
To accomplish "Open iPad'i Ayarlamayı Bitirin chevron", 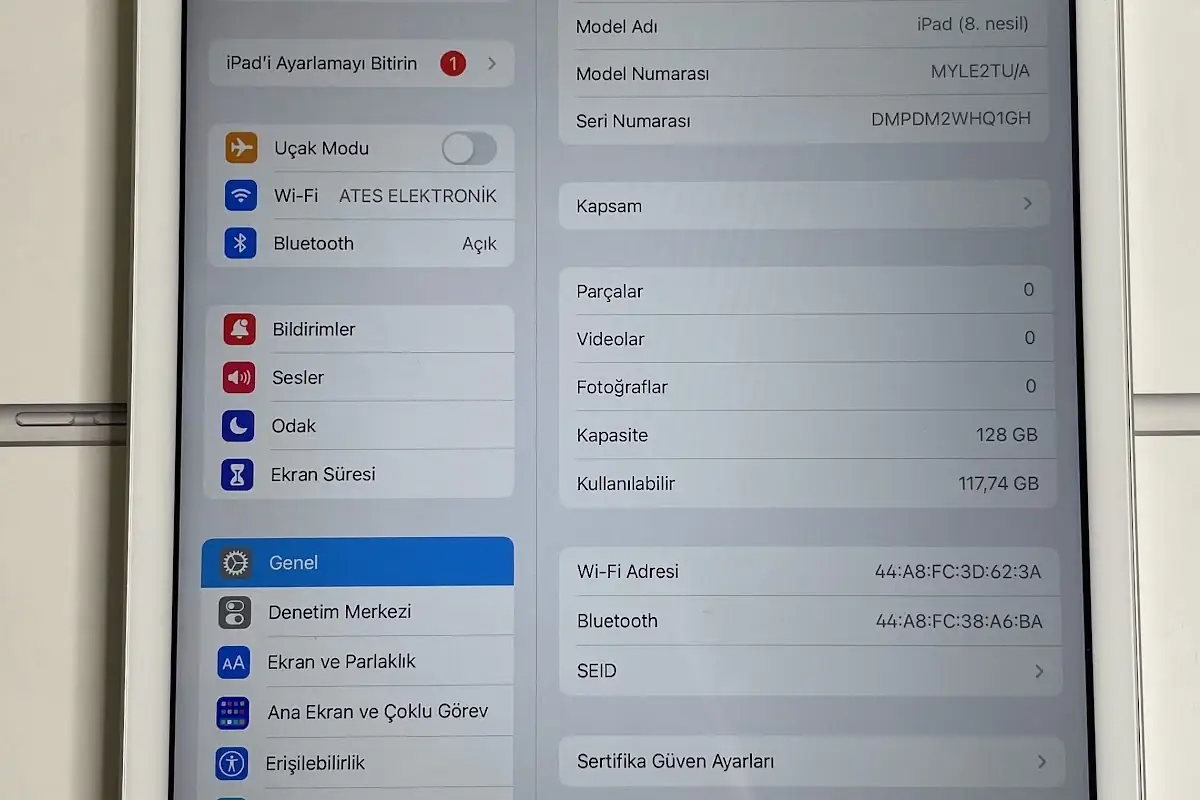I will [x=492, y=64].
